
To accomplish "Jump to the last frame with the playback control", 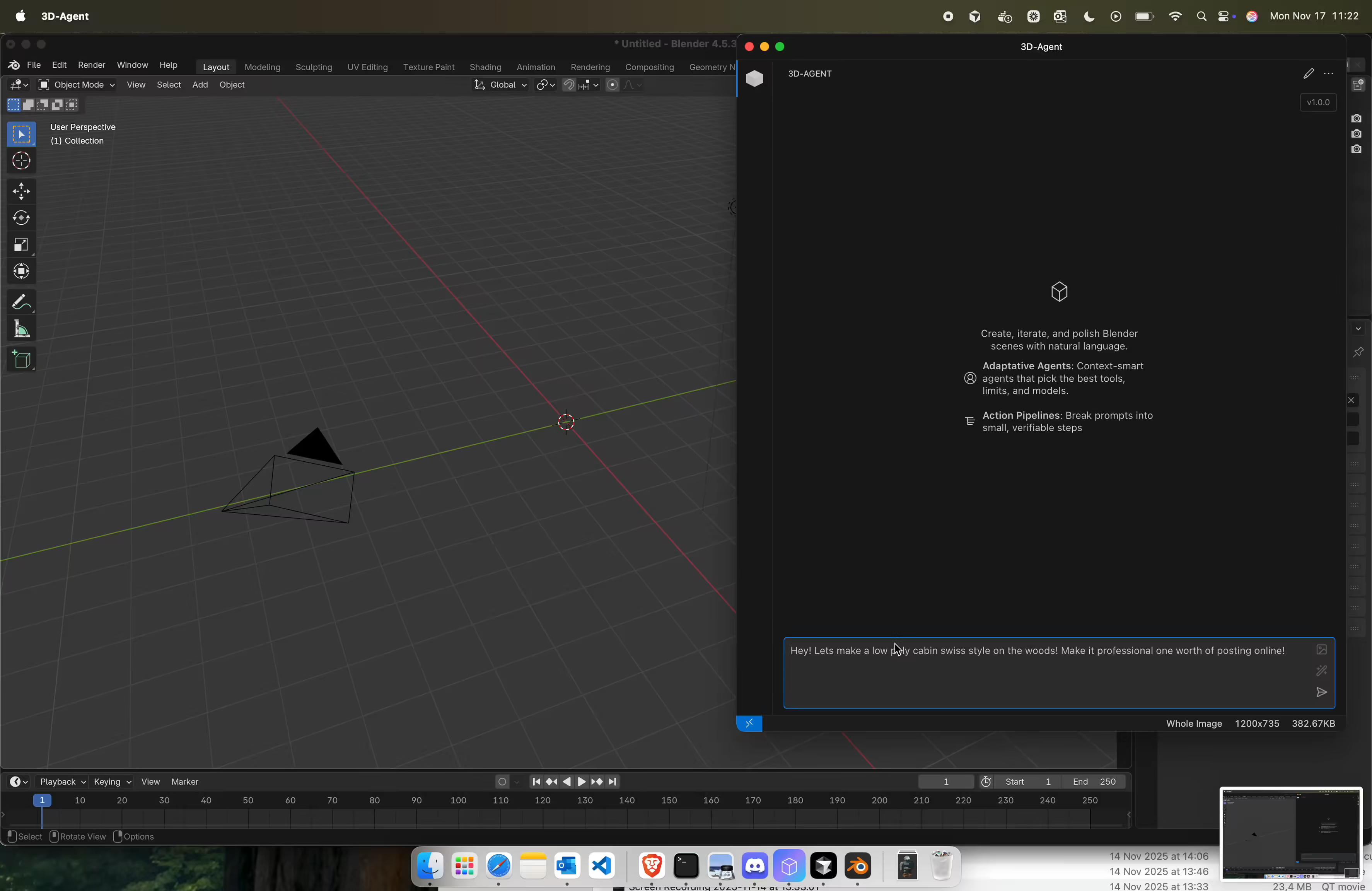I will (613, 782).
